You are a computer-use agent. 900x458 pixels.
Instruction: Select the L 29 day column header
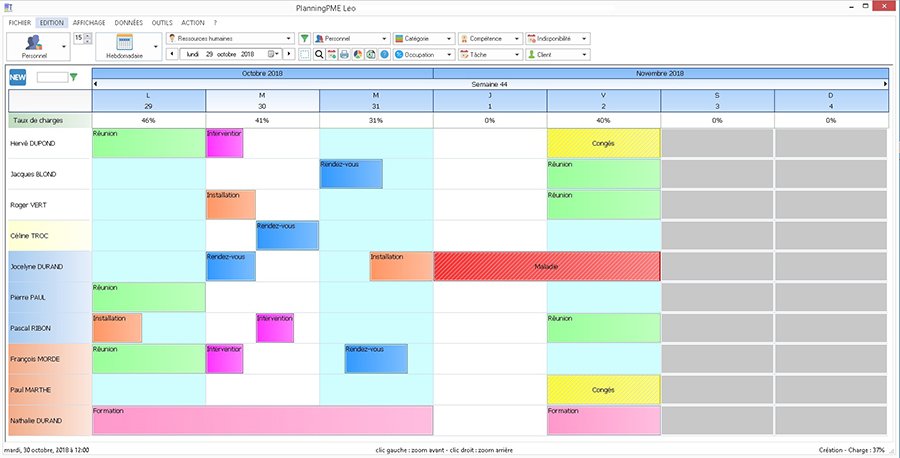[x=149, y=101]
